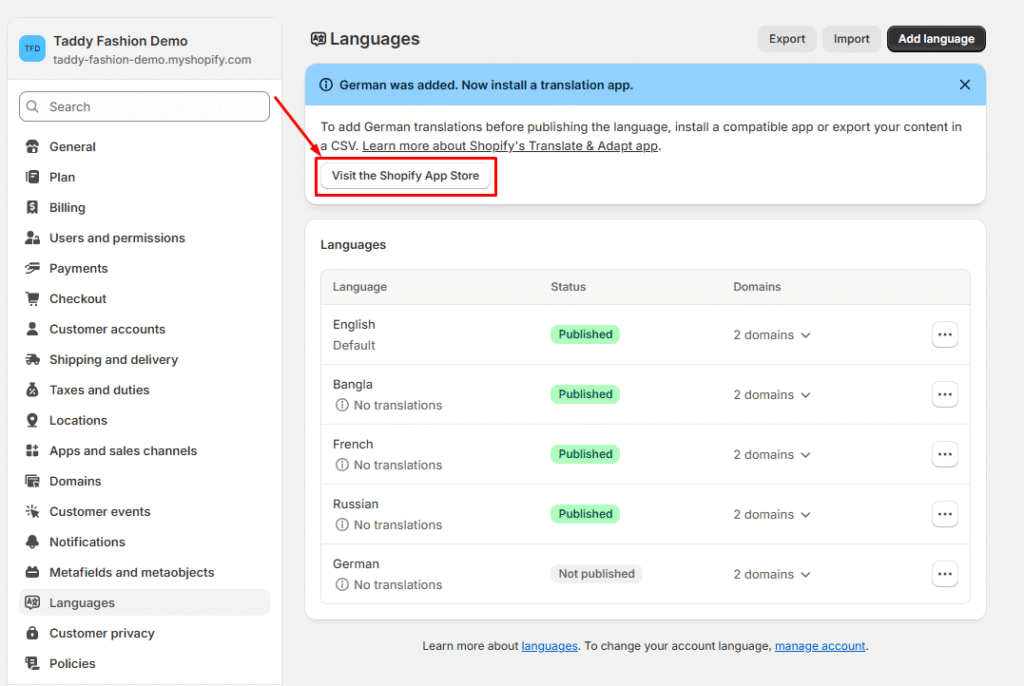
Task: Click the Domains sidebar icon
Action: click(32, 481)
